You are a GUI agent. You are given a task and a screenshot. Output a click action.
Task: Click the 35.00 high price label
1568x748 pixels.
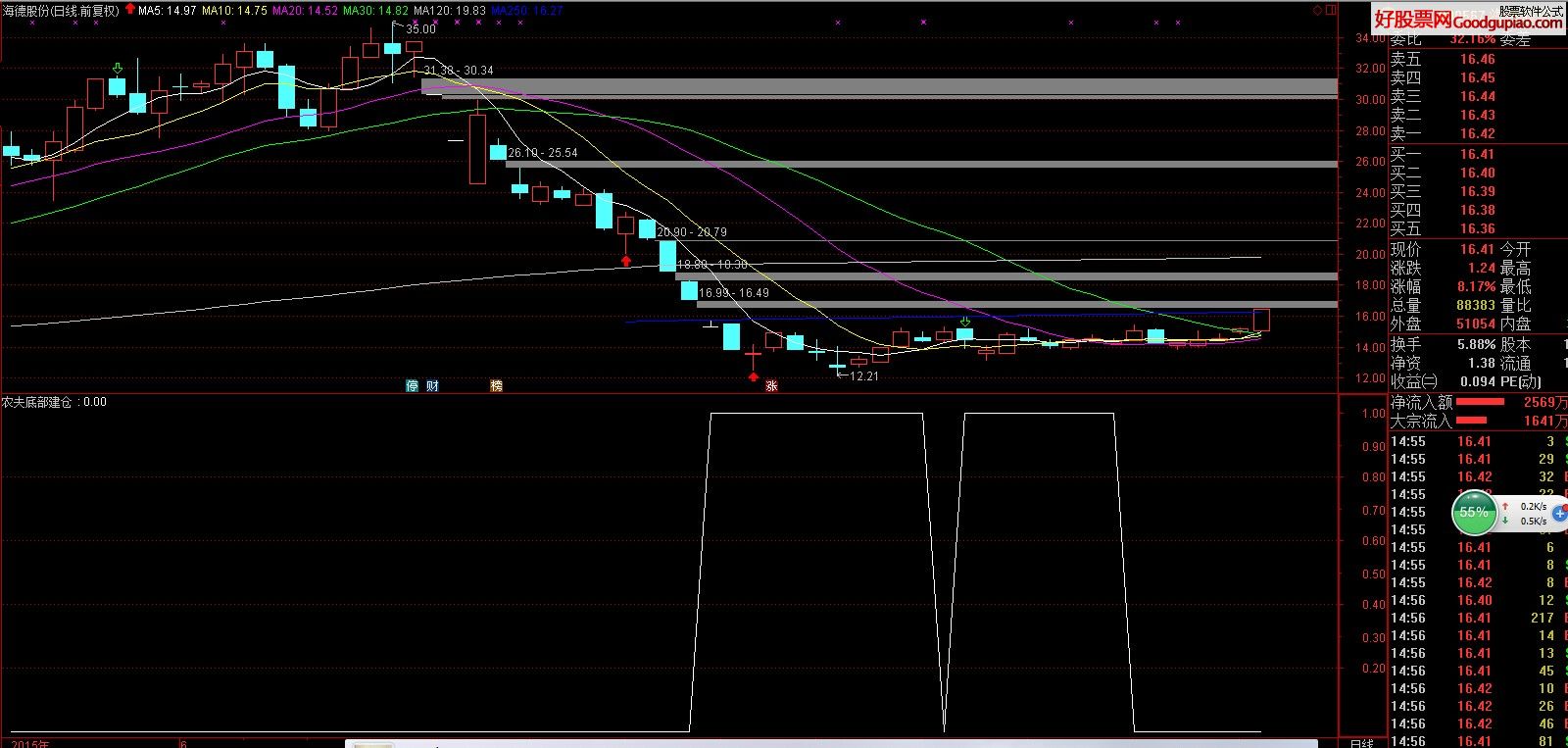[420, 29]
